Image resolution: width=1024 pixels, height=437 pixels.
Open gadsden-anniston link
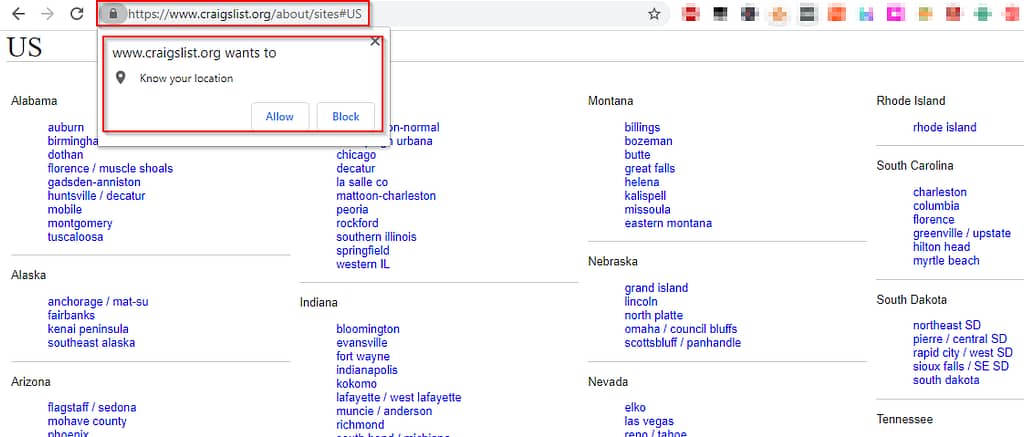94,182
